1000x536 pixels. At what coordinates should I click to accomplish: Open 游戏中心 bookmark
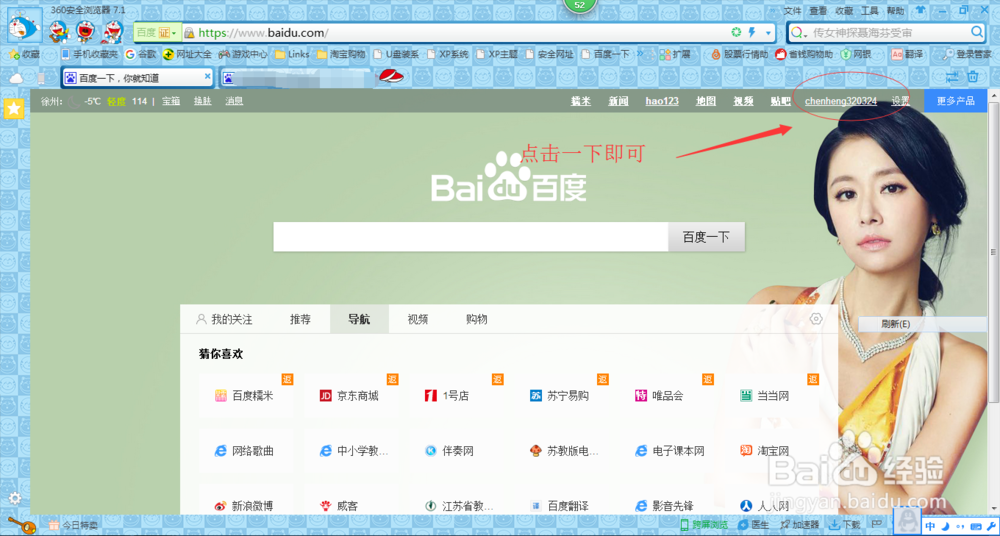(x=243, y=55)
